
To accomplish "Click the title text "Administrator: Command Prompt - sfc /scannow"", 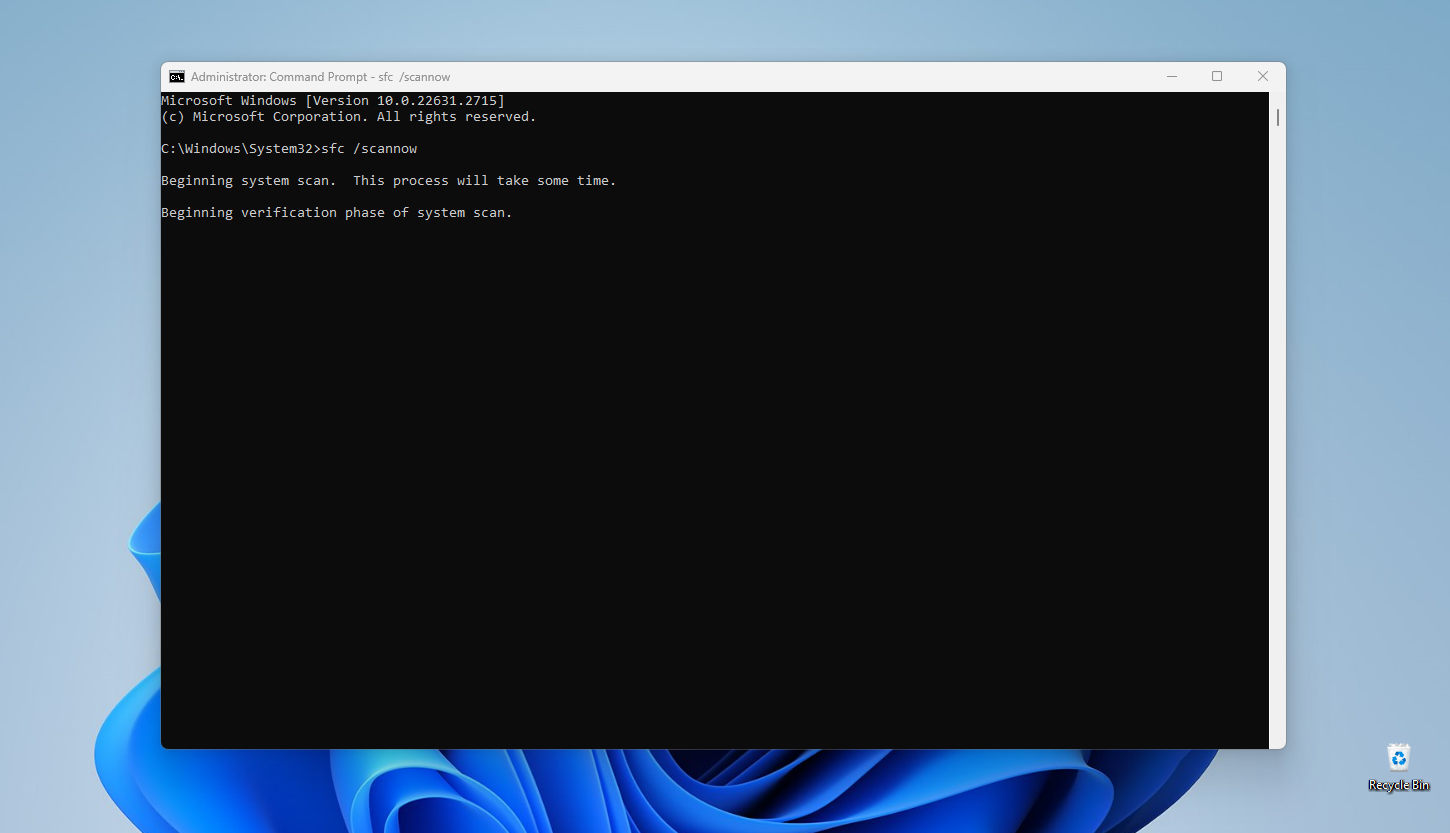I will [x=321, y=77].
